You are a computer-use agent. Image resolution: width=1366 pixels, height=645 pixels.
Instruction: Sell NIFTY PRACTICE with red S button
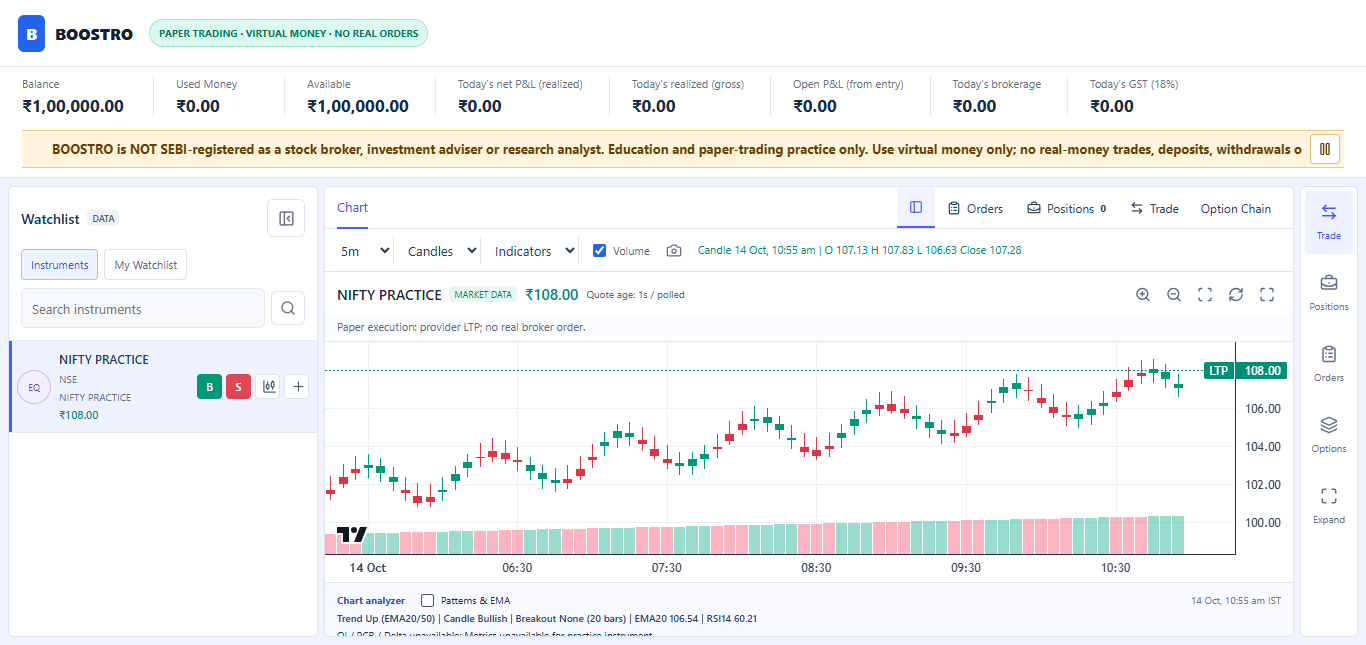238,387
